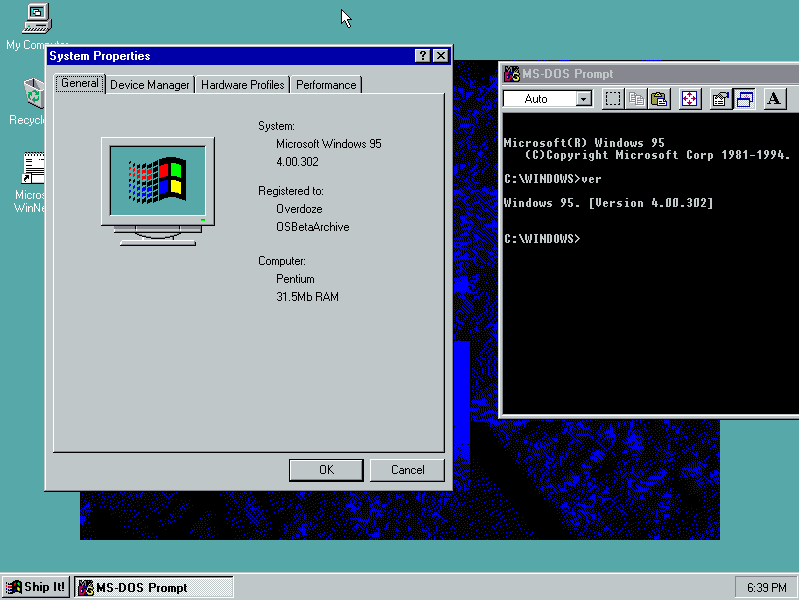
Task: Click 'Windows 95. [Version 4.00.302]' console line
Action: coord(608,203)
